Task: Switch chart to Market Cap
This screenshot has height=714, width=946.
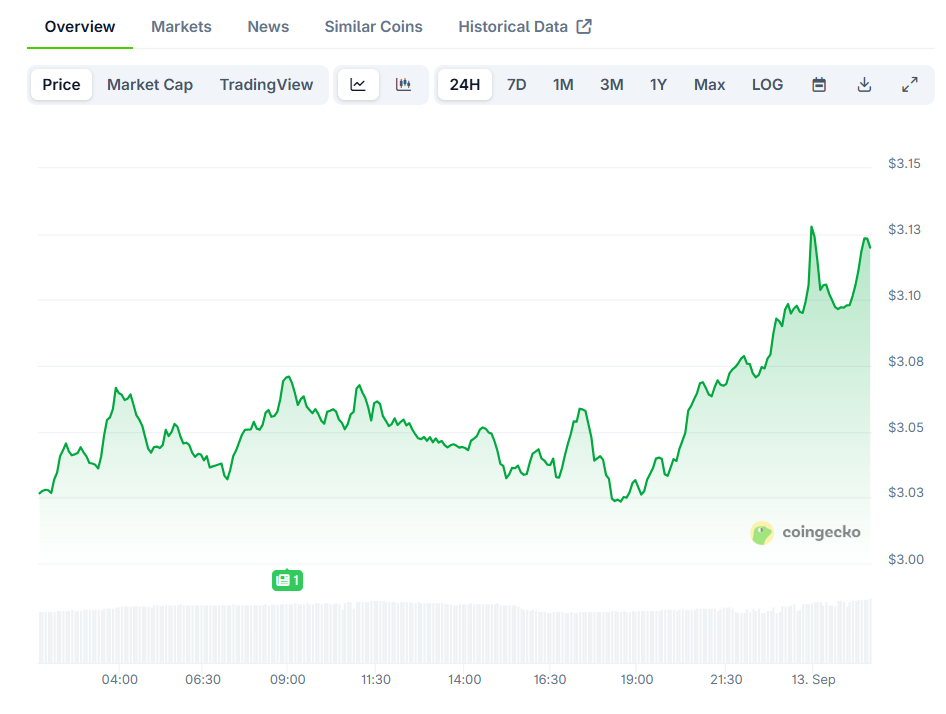Action: pos(150,85)
